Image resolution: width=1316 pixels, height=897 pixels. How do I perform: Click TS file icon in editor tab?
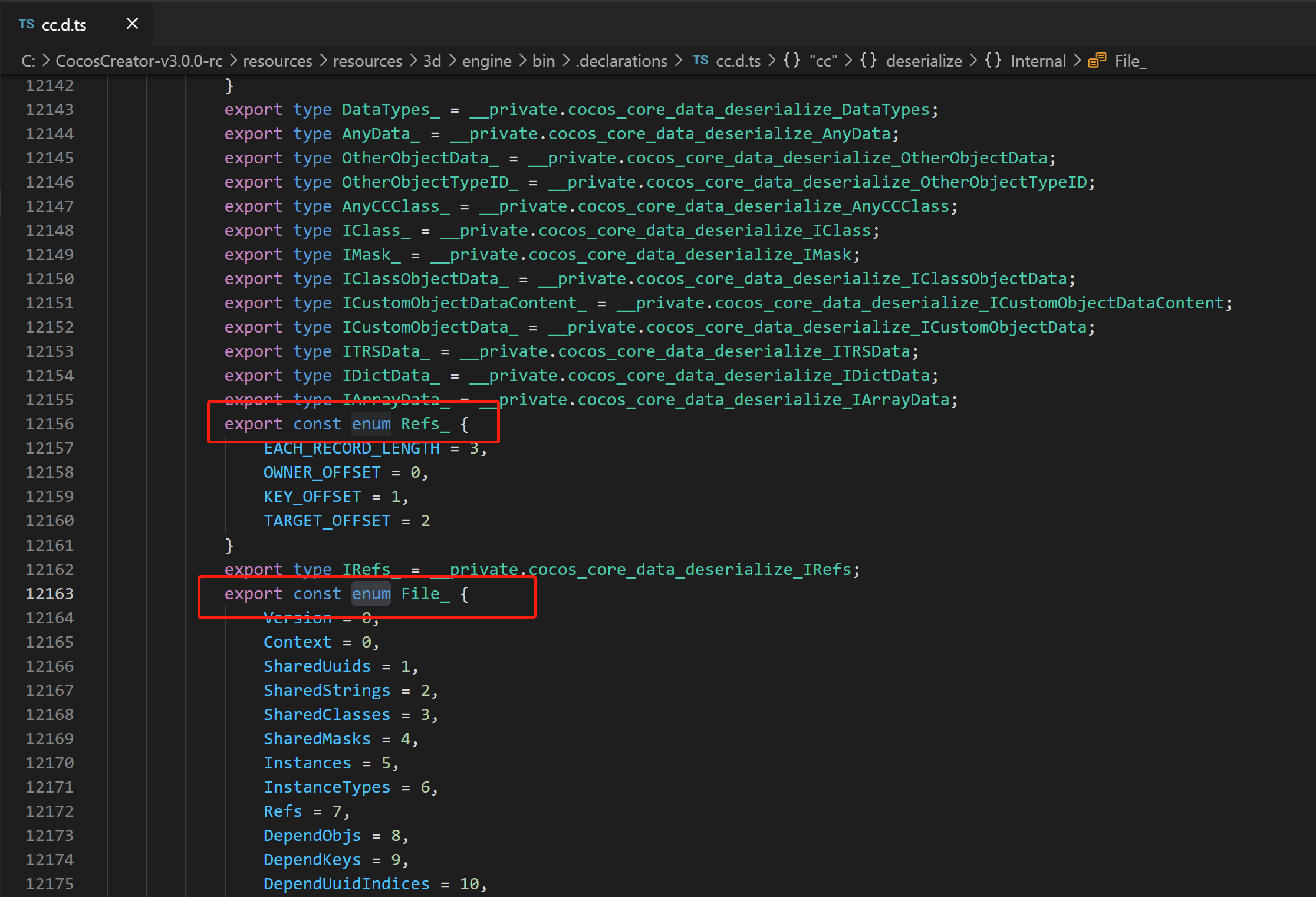click(26, 24)
